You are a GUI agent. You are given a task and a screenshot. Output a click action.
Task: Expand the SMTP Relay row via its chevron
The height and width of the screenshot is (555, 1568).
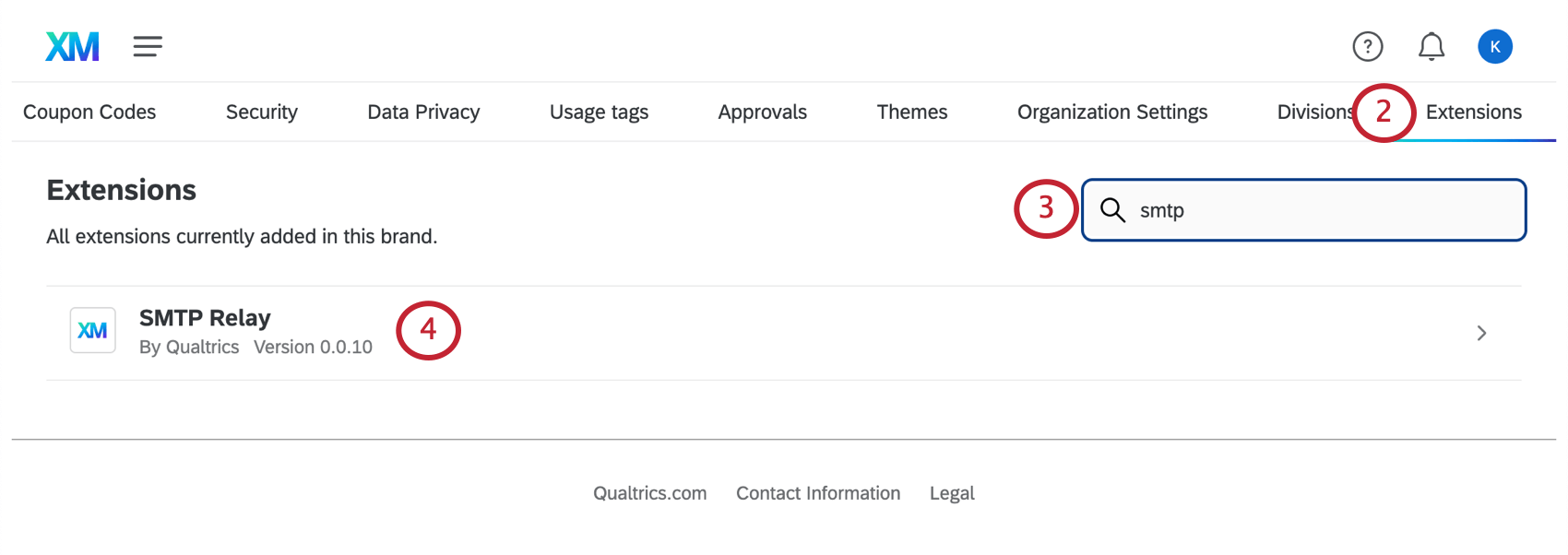pyautogui.click(x=1481, y=333)
